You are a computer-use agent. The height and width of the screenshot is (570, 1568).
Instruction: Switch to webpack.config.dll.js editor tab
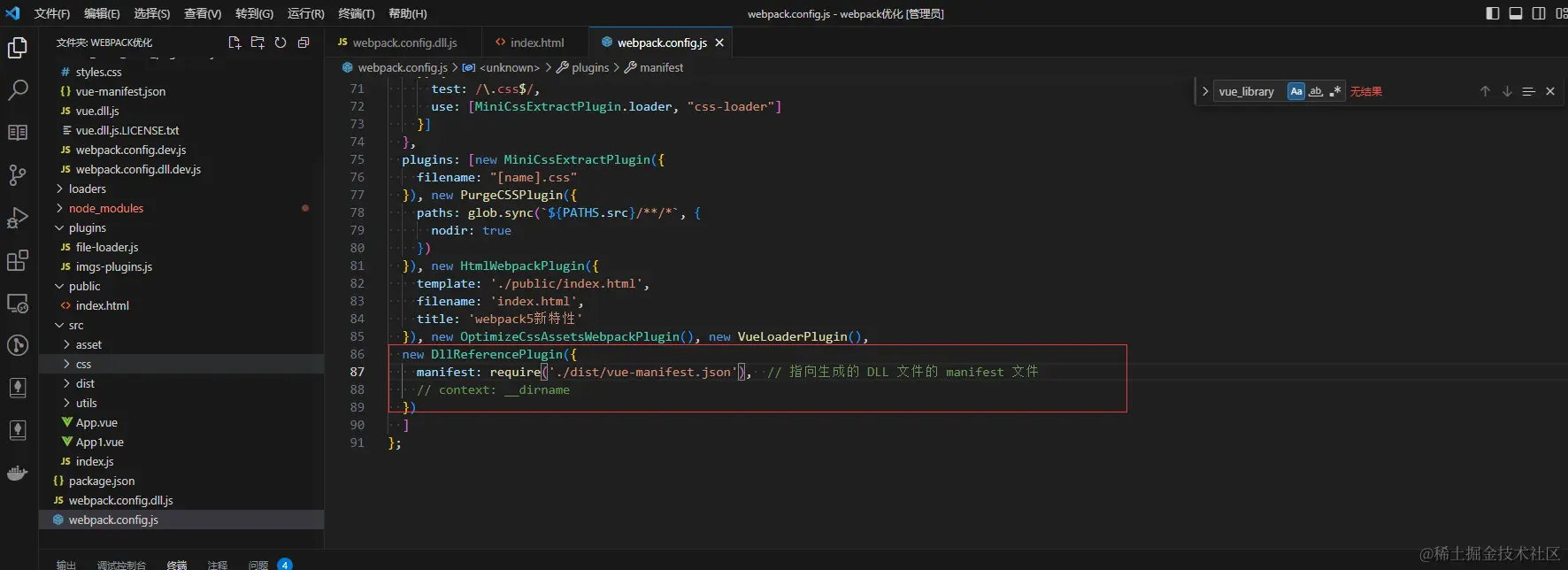click(403, 42)
